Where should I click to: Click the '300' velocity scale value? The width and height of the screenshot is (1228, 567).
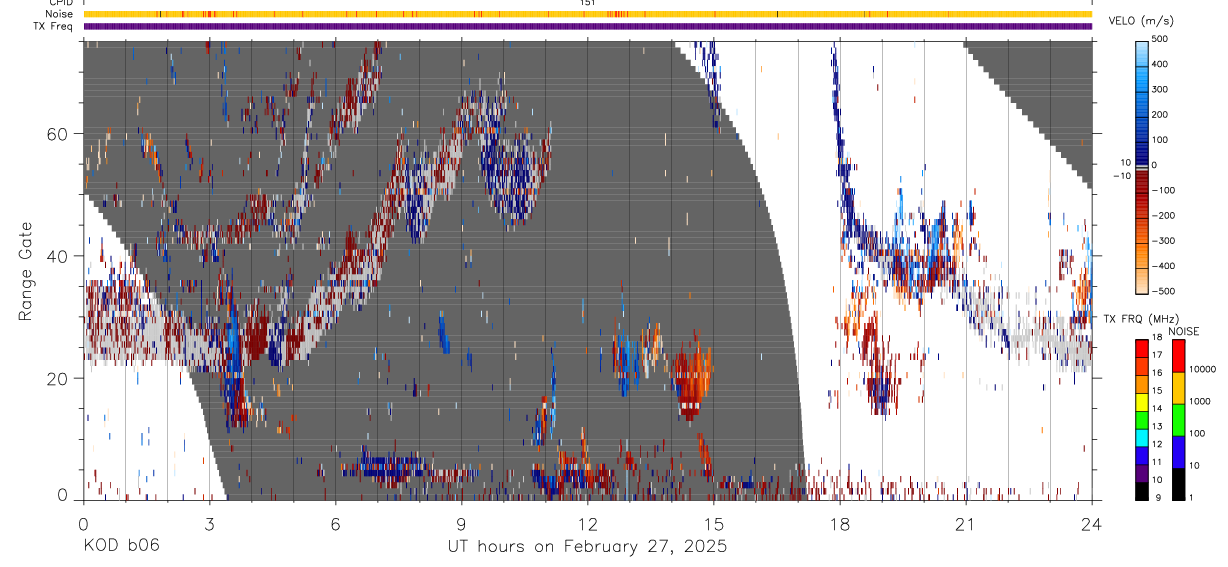pos(1160,89)
